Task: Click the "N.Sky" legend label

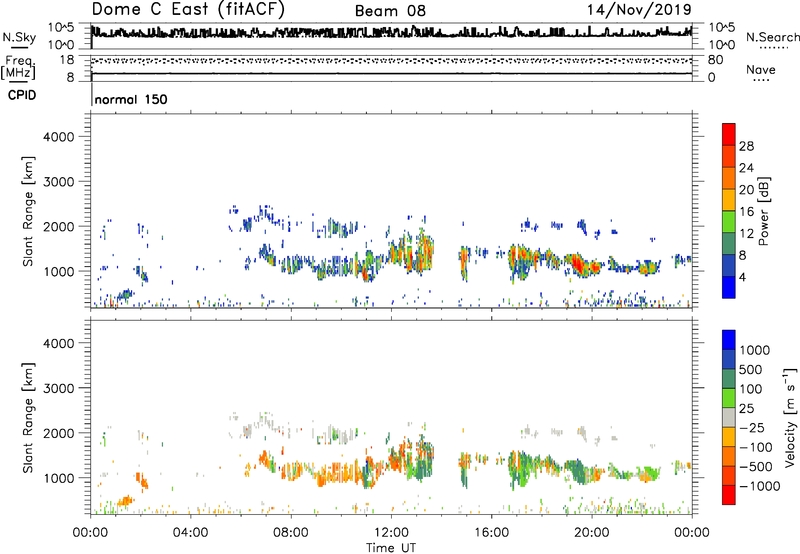Action: [x=19, y=37]
